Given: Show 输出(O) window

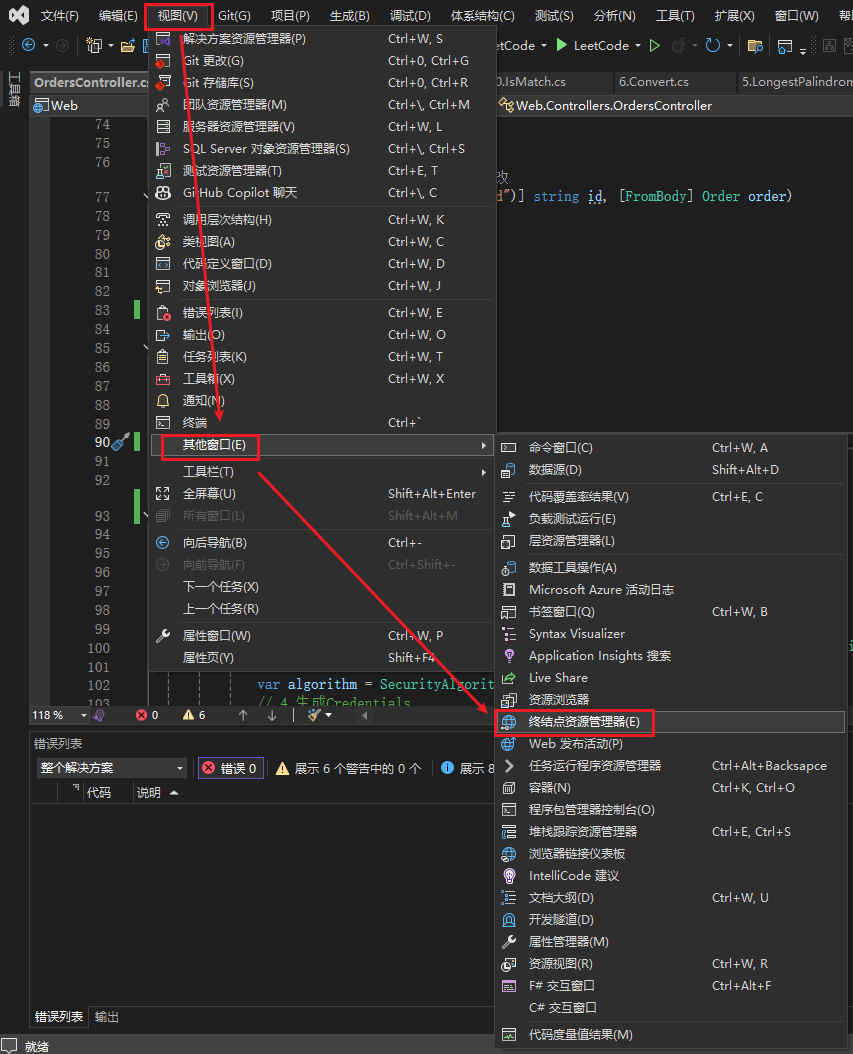Looking at the screenshot, I should pyautogui.click(x=322, y=335).
